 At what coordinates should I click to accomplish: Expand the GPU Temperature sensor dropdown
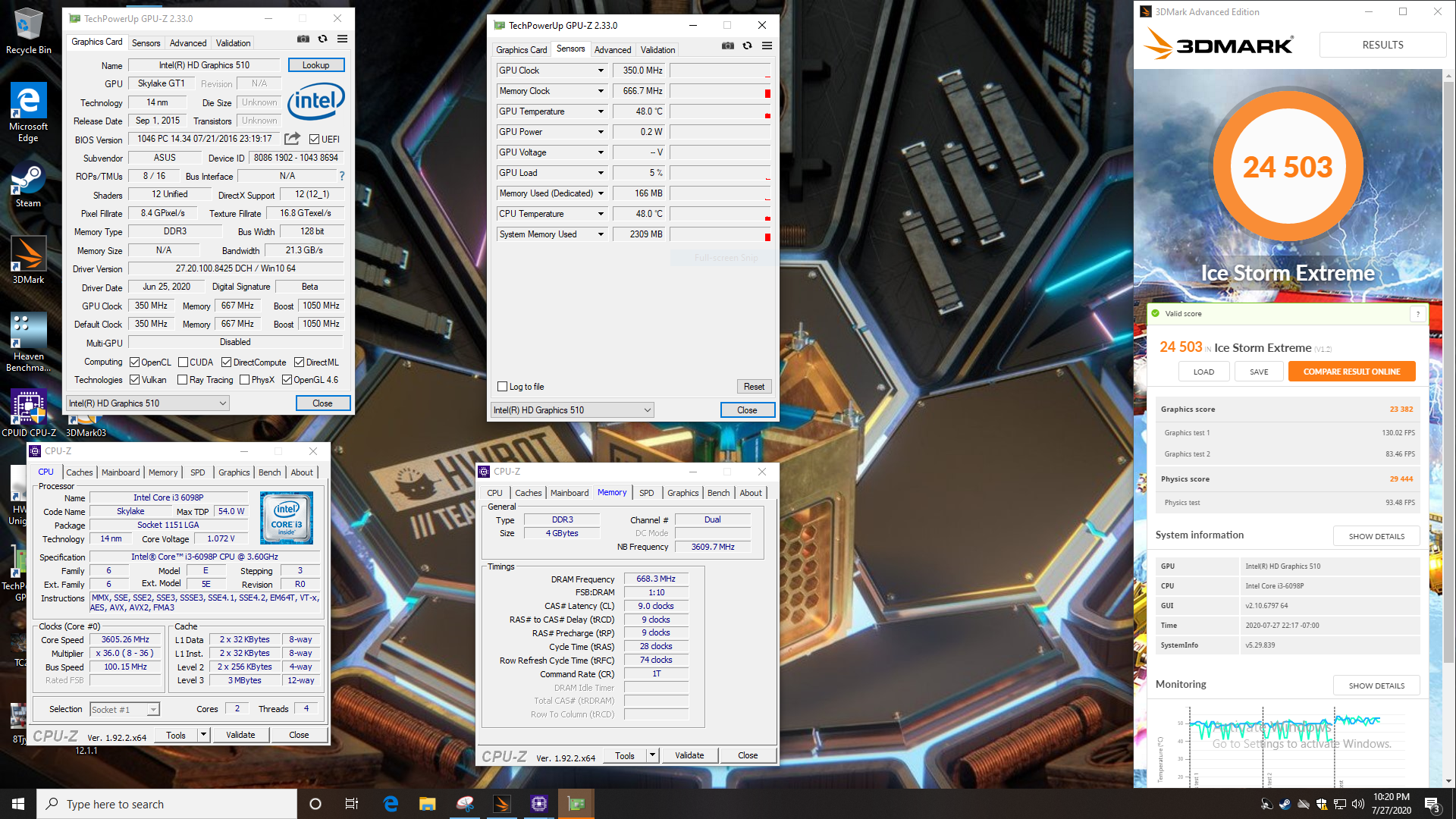pyautogui.click(x=601, y=111)
